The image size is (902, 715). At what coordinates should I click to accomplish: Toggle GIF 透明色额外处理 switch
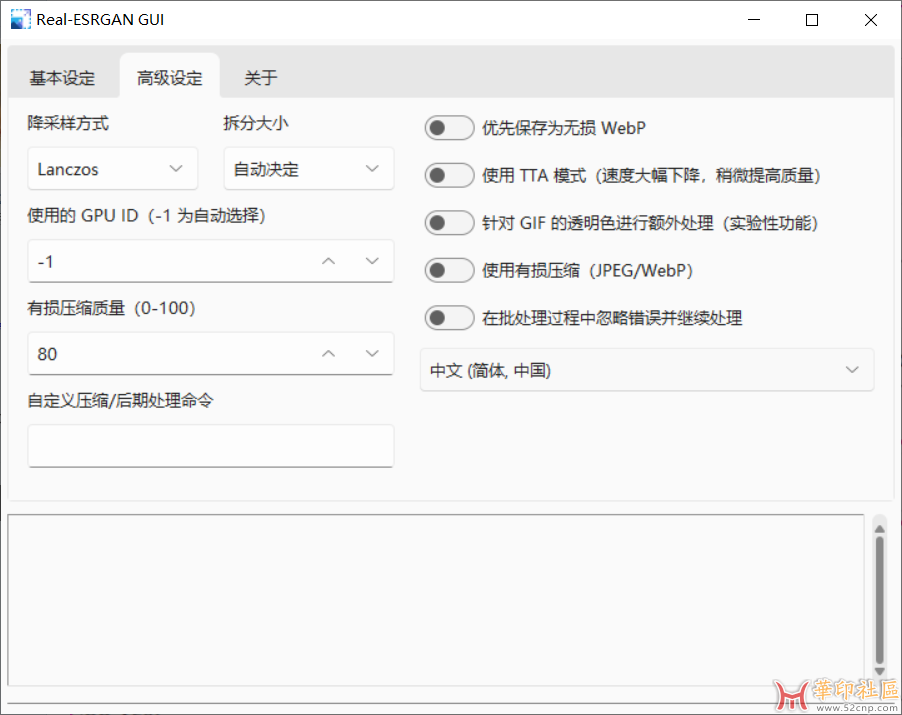[449, 223]
